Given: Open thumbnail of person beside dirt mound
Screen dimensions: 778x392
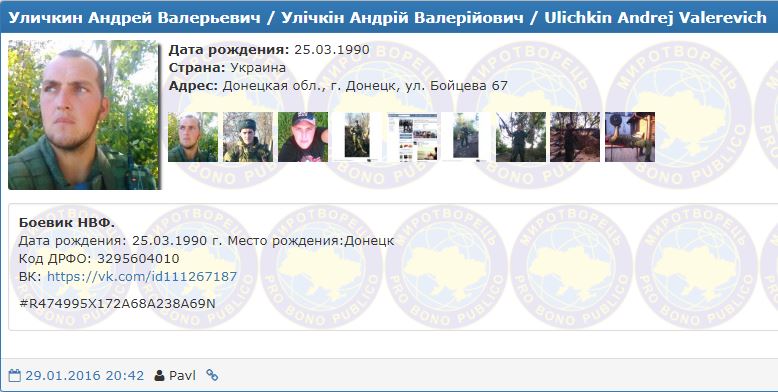Looking at the screenshot, I should coord(575,137).
